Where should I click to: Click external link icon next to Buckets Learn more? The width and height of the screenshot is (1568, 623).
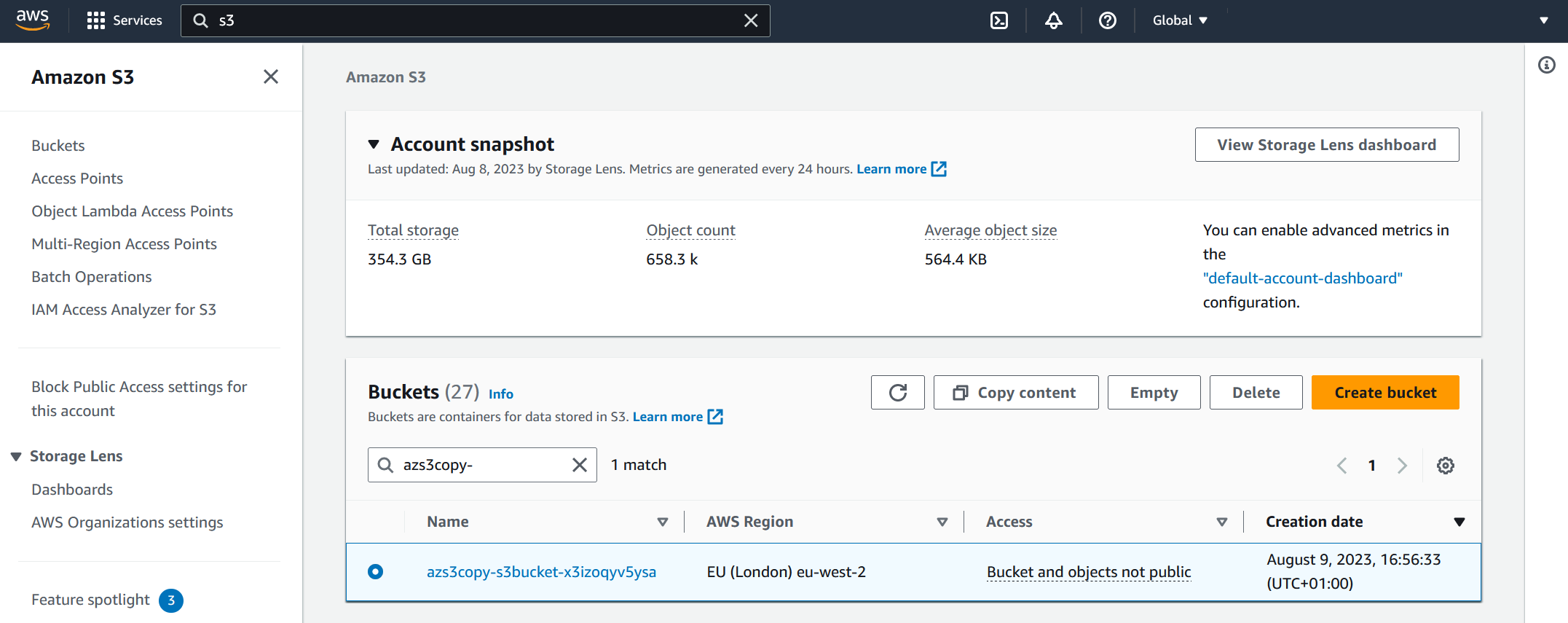716,417
